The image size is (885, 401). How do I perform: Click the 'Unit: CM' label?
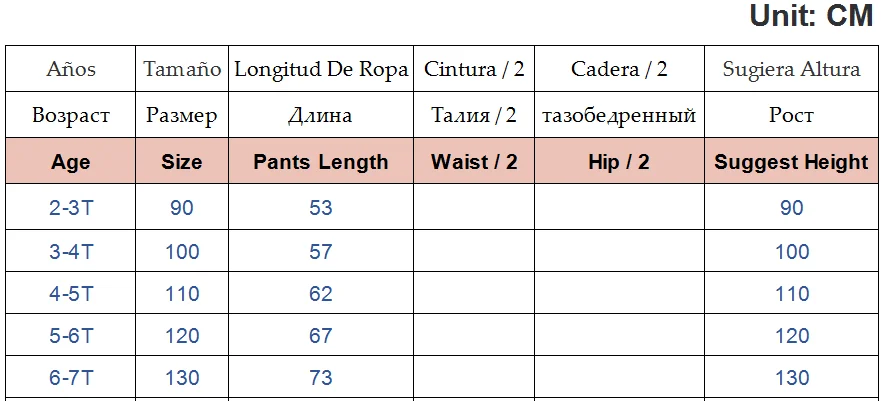(811, 16)
